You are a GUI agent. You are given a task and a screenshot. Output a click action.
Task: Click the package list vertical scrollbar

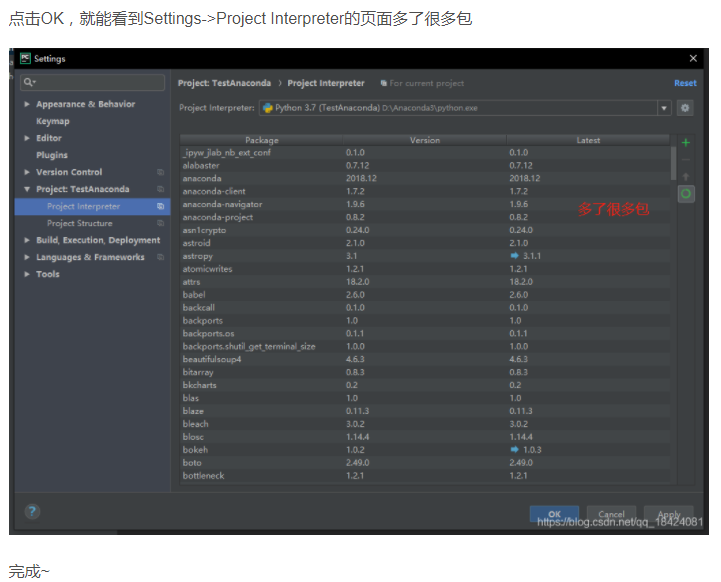click(x=673, y=164)
